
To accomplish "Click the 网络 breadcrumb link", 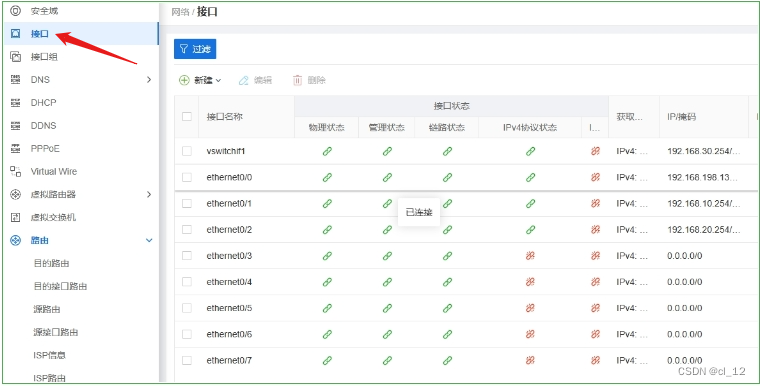I will click(180, 12).
